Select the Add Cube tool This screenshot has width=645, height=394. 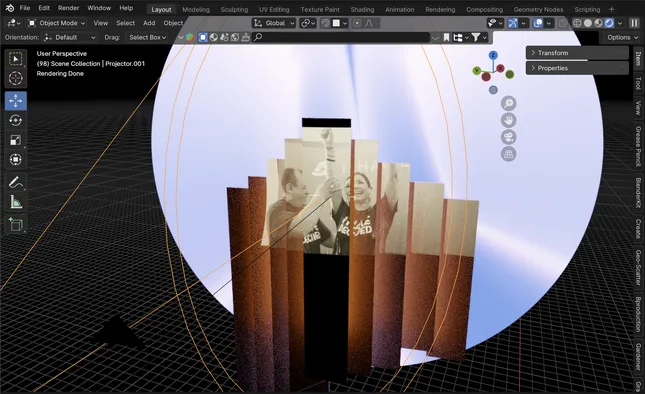coord(16,225)
